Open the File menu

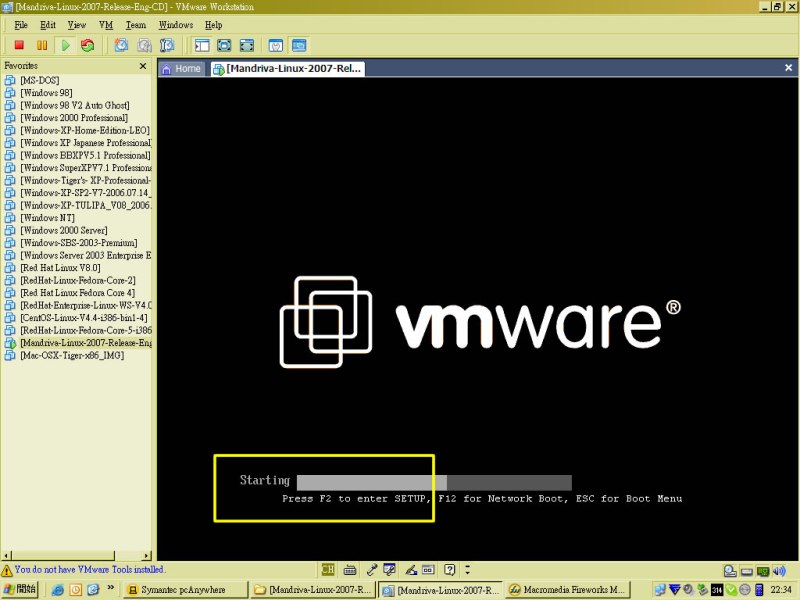(x=21, y=25)
